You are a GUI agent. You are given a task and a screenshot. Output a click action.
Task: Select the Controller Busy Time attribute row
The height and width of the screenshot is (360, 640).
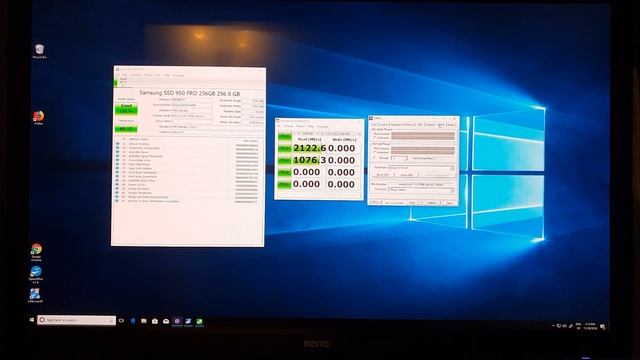coord(187,180)
